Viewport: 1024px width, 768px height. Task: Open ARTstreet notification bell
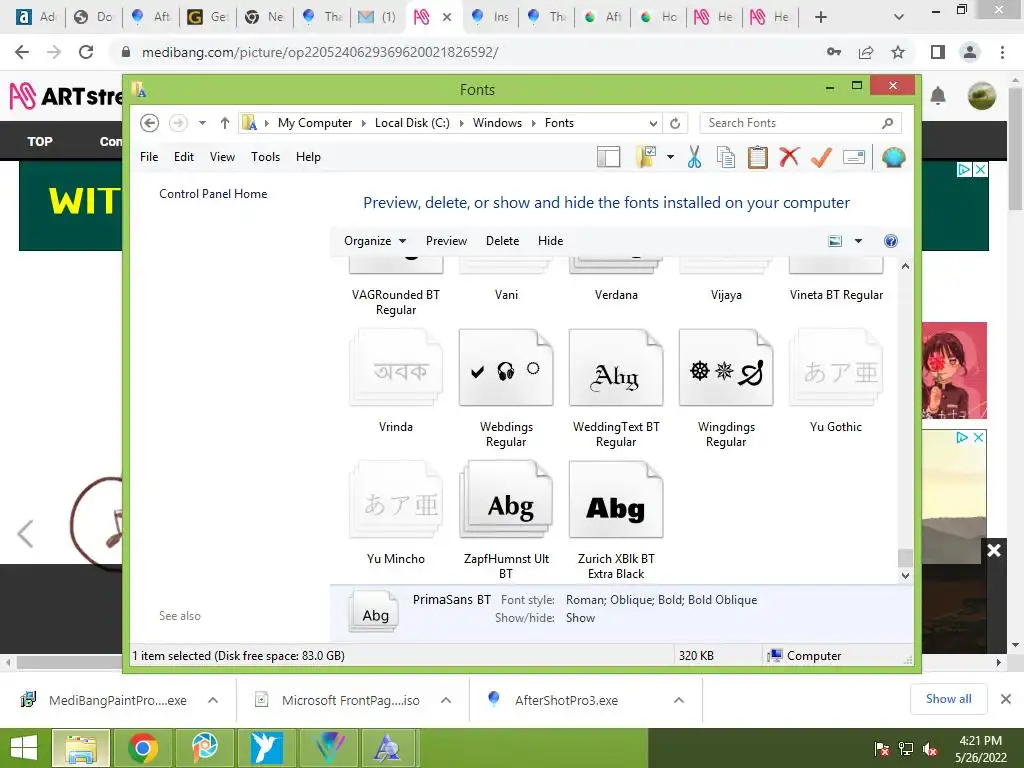938,97
